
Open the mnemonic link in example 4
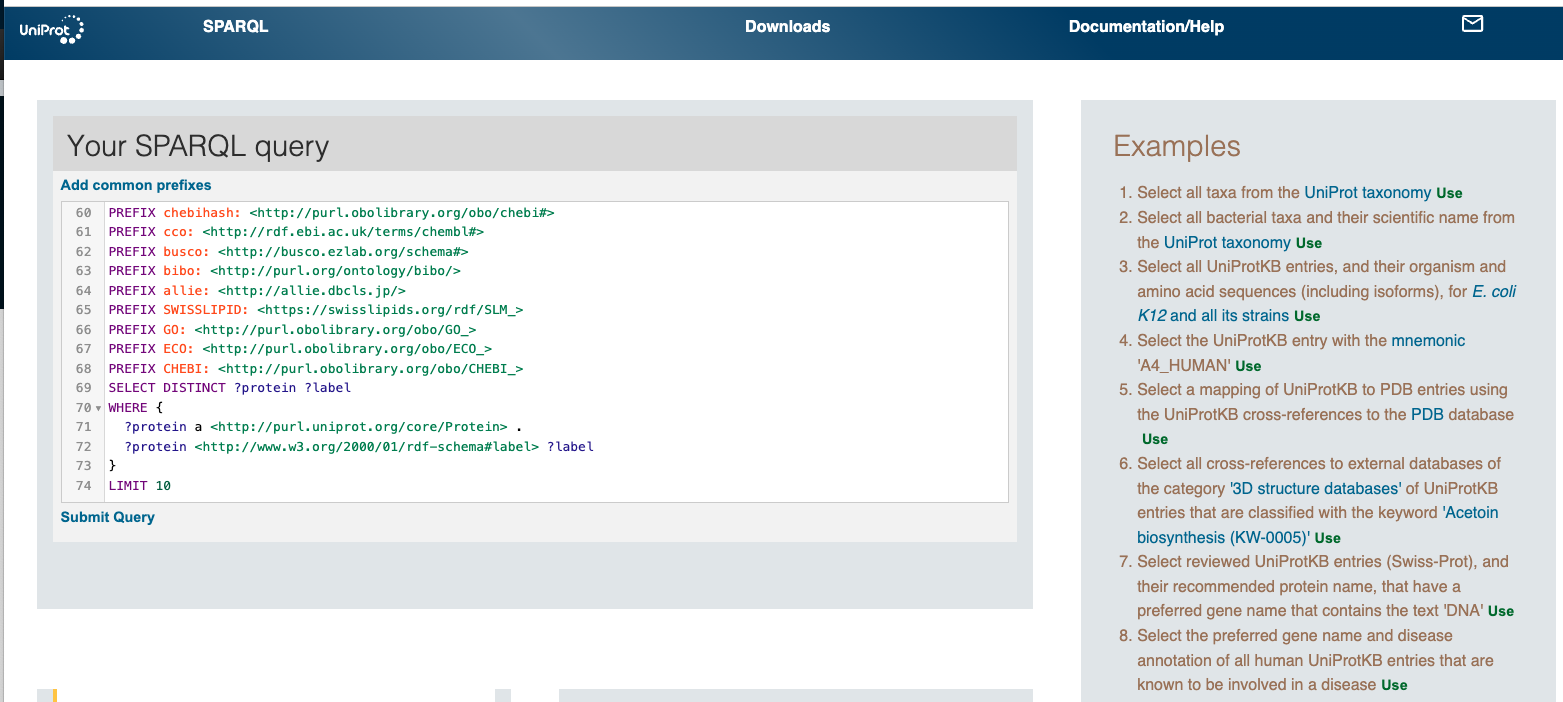click(x=1428, y=340)
